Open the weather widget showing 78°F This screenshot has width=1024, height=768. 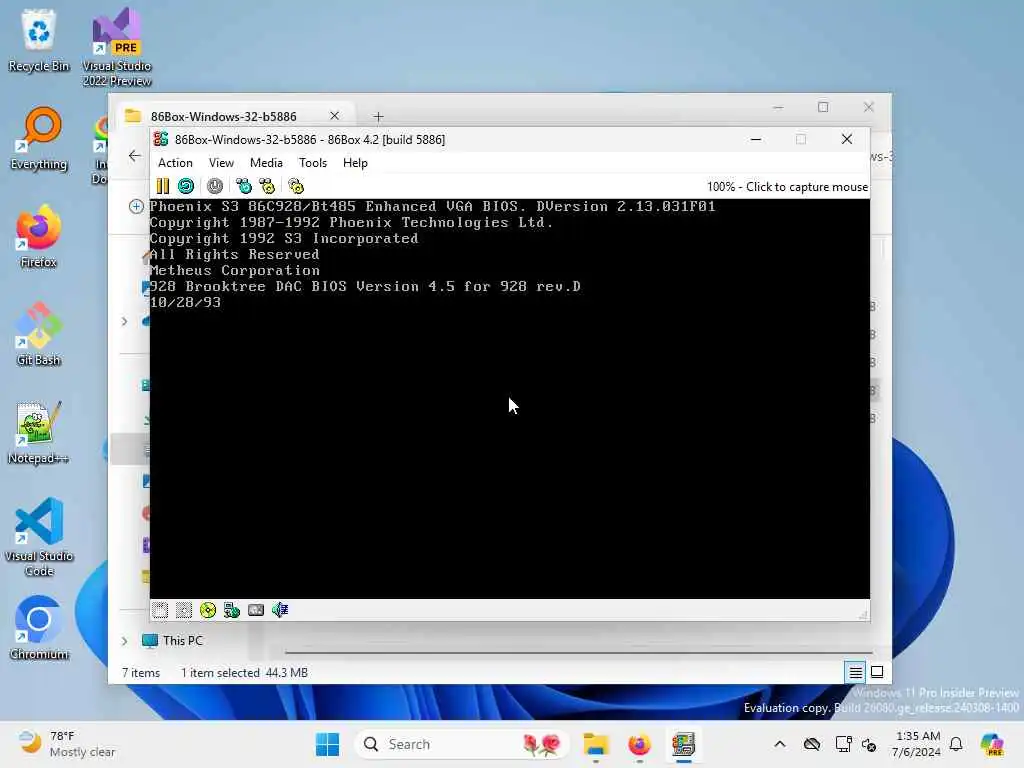(x=66, y=744)
